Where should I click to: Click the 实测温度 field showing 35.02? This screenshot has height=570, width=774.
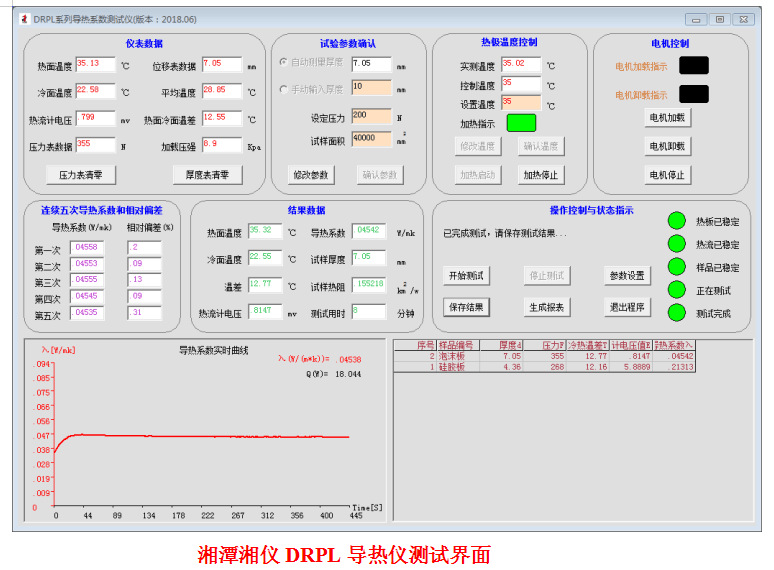pyautogui.click(x=521, y=65)
